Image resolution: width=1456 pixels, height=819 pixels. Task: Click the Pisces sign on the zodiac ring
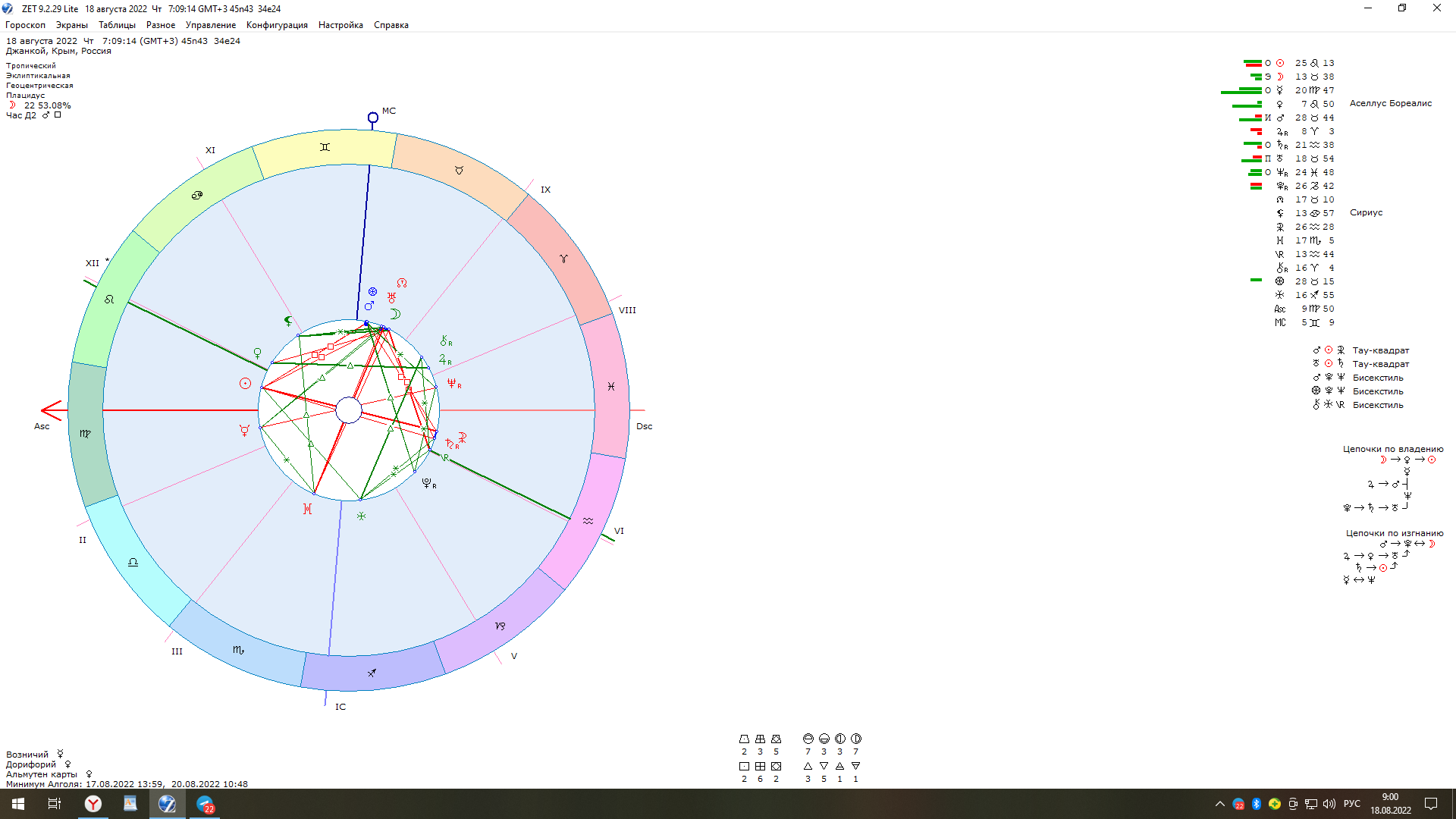coord(611,386)
